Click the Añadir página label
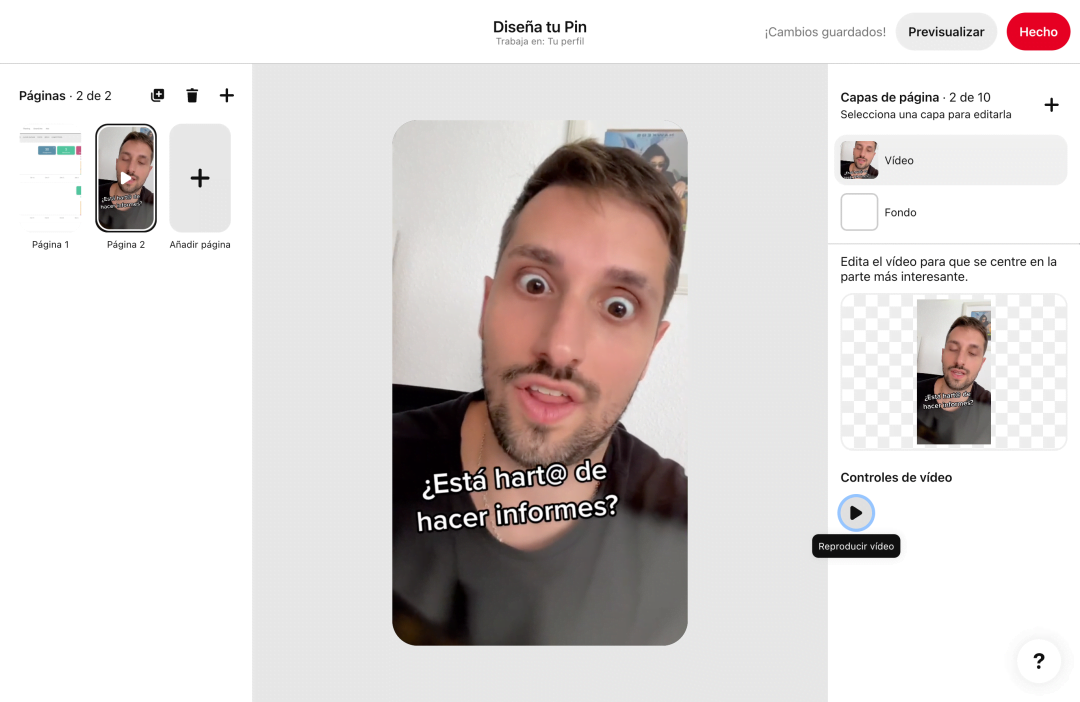1080x702 pixels. pyautogui.click(x=200, y=245)
